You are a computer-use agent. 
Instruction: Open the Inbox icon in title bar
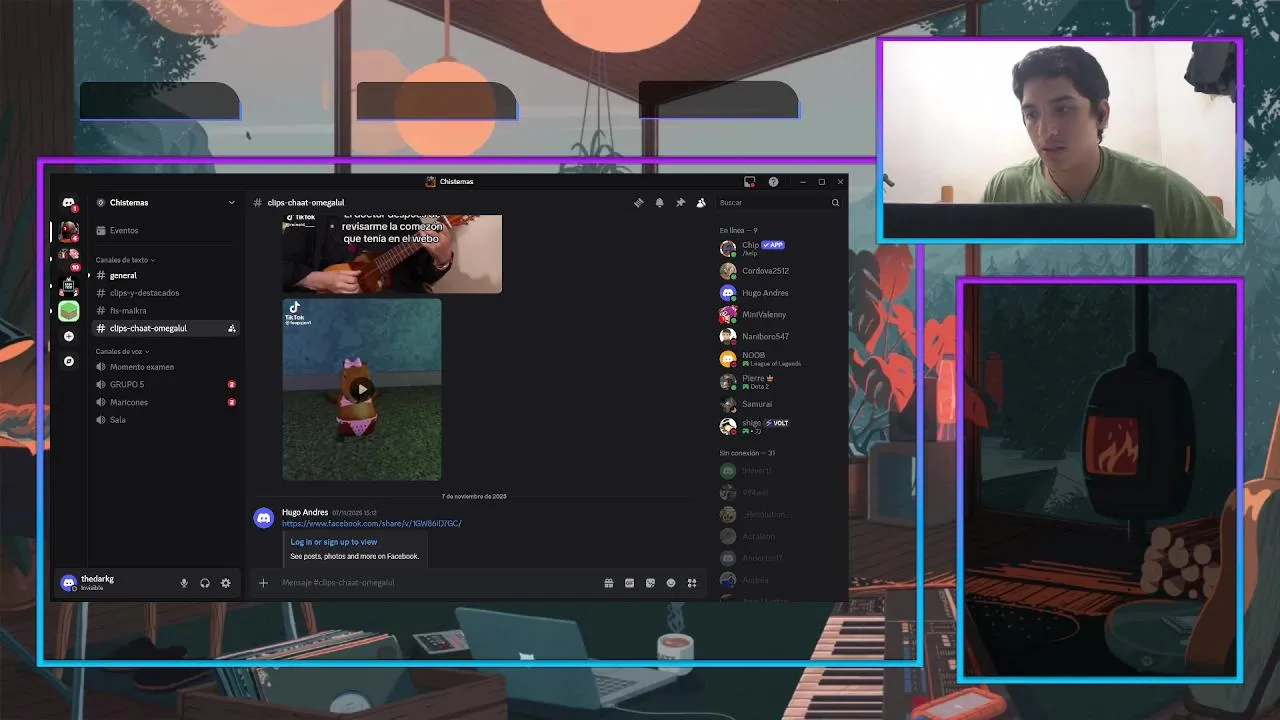click(x=749, y=182)
